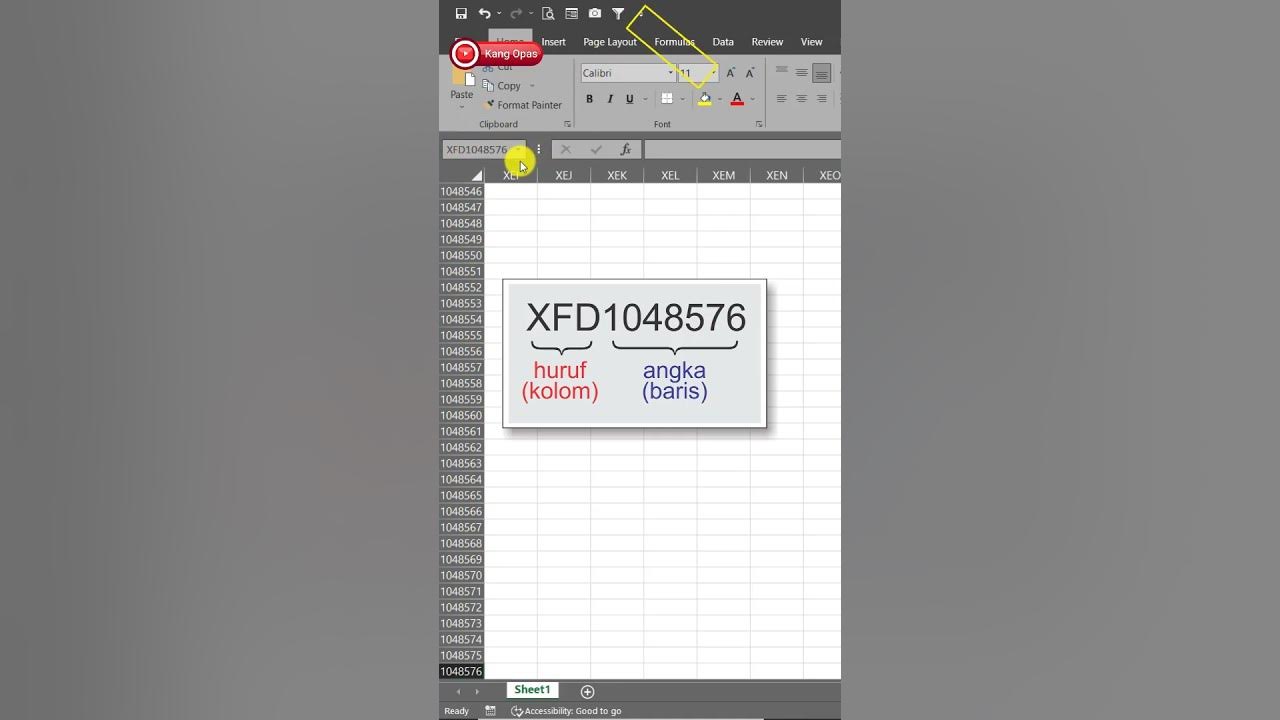Toggle Bold formatting
Viewport: 1280px width, 720px height.
tap(589, 99)
